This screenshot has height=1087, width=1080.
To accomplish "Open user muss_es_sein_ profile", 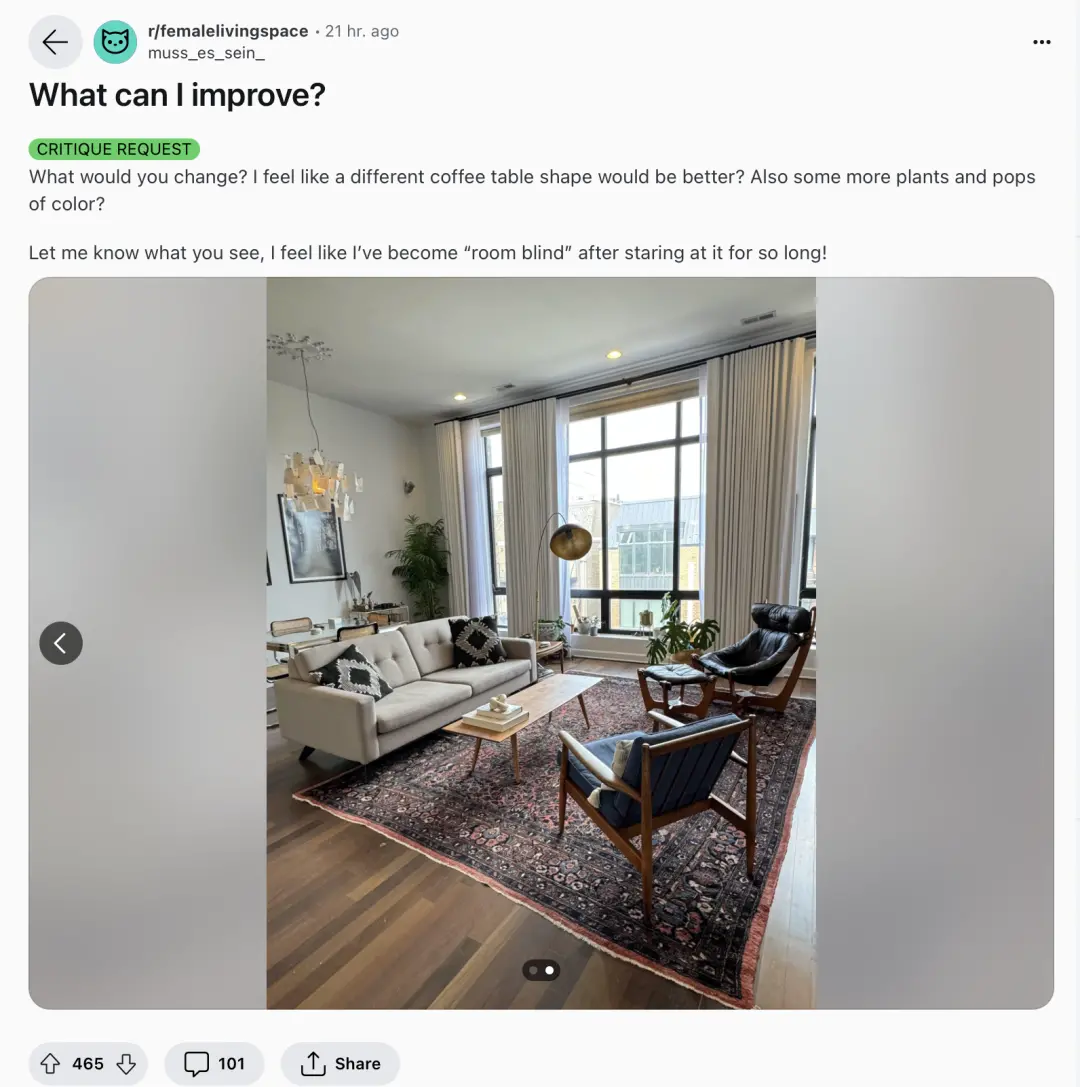I will 206,53.
